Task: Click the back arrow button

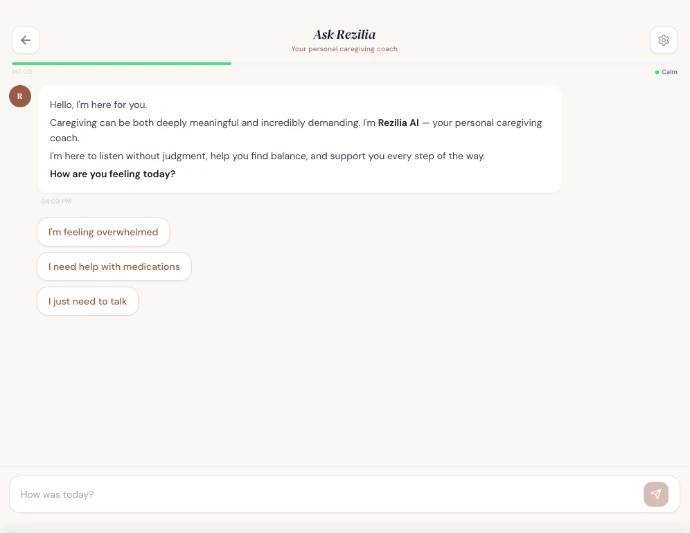Action: (x=25, y=40)
